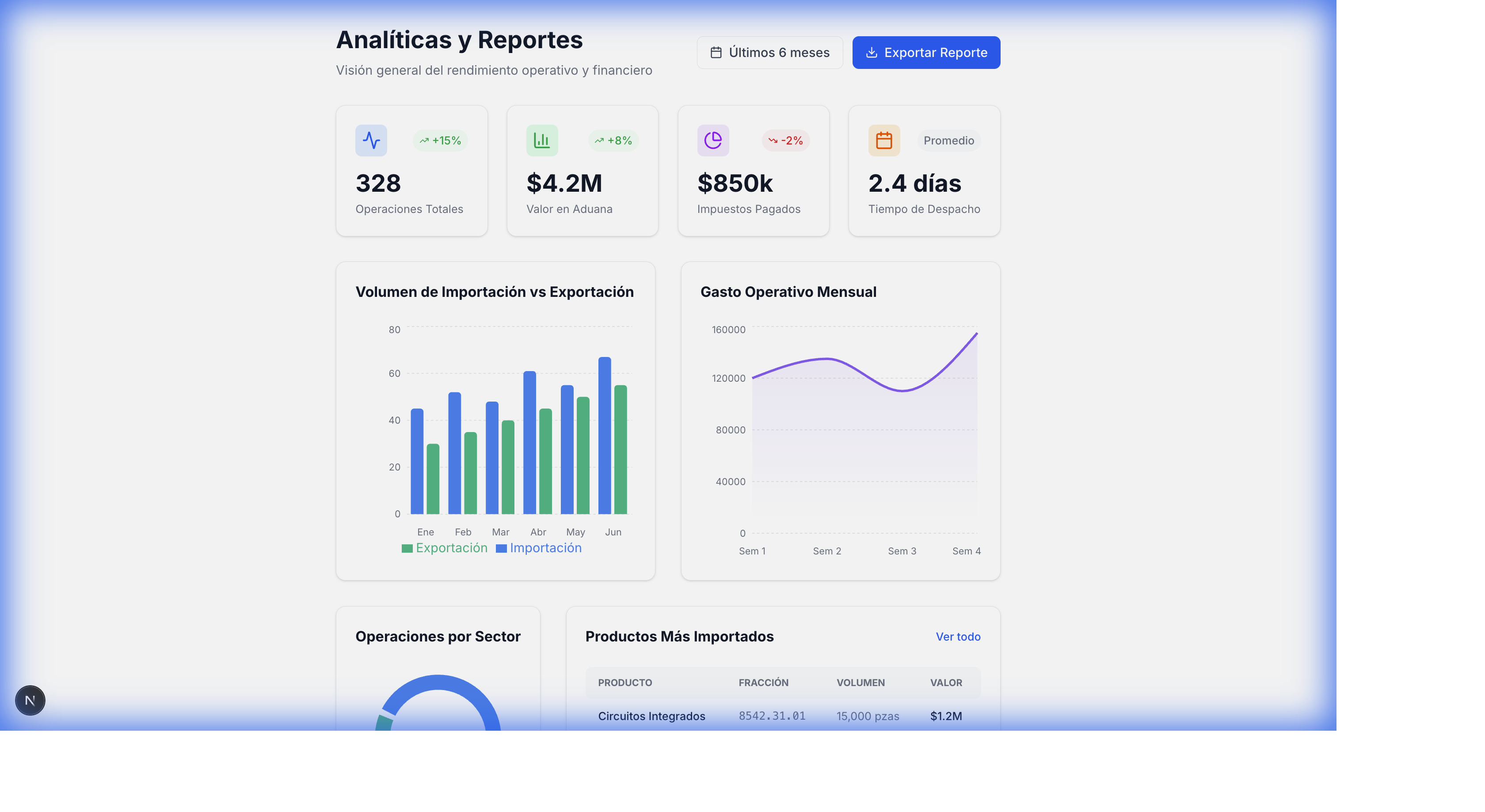Click the Promedio badge

coord(948,140)
